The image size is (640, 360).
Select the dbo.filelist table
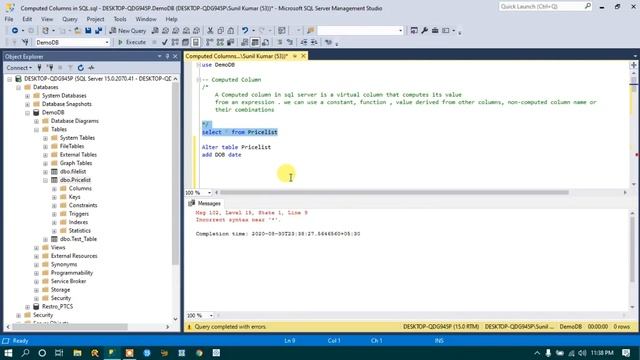click(x=73, y=171)
